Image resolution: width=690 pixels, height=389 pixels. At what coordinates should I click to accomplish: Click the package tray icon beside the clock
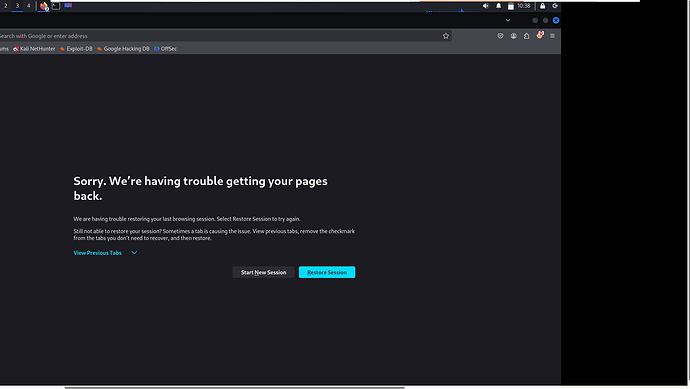pyautogui.click(x=510, y=6)
